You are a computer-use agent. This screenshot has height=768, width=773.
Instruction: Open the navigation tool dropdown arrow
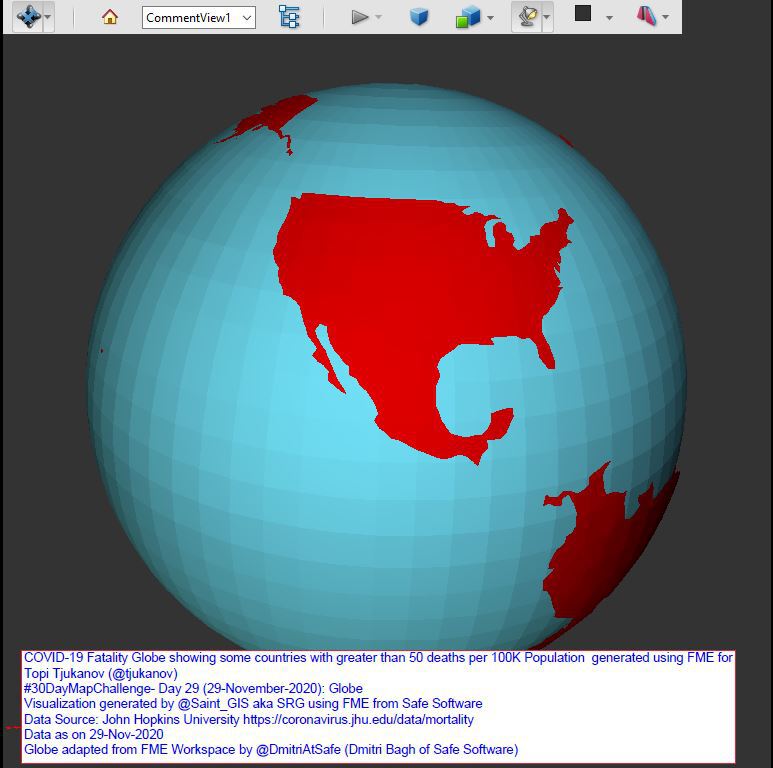[x=48, y=18]
